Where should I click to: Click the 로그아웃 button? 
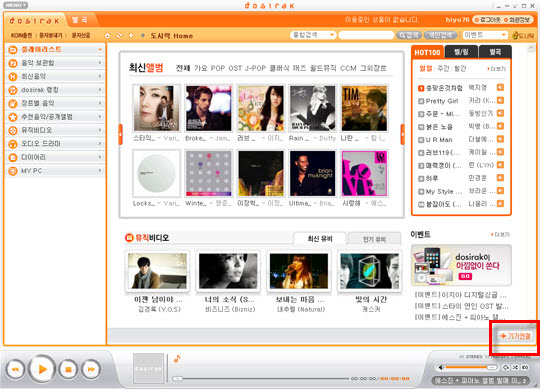pyautogui.click(x=488, y=20)
